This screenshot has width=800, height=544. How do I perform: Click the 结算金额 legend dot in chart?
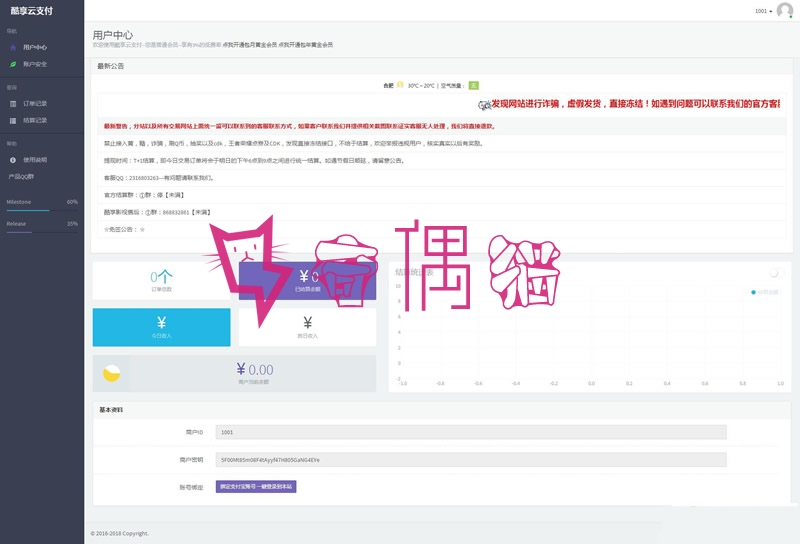coord(753,292)
